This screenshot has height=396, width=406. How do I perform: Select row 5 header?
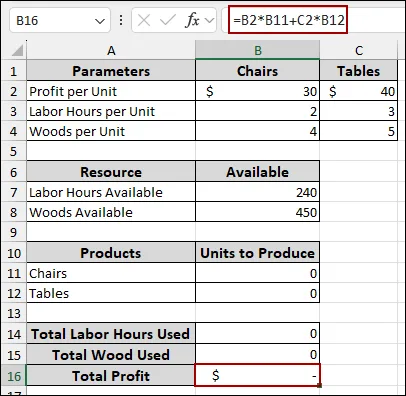pyautogui.click(x=13, y=151)
